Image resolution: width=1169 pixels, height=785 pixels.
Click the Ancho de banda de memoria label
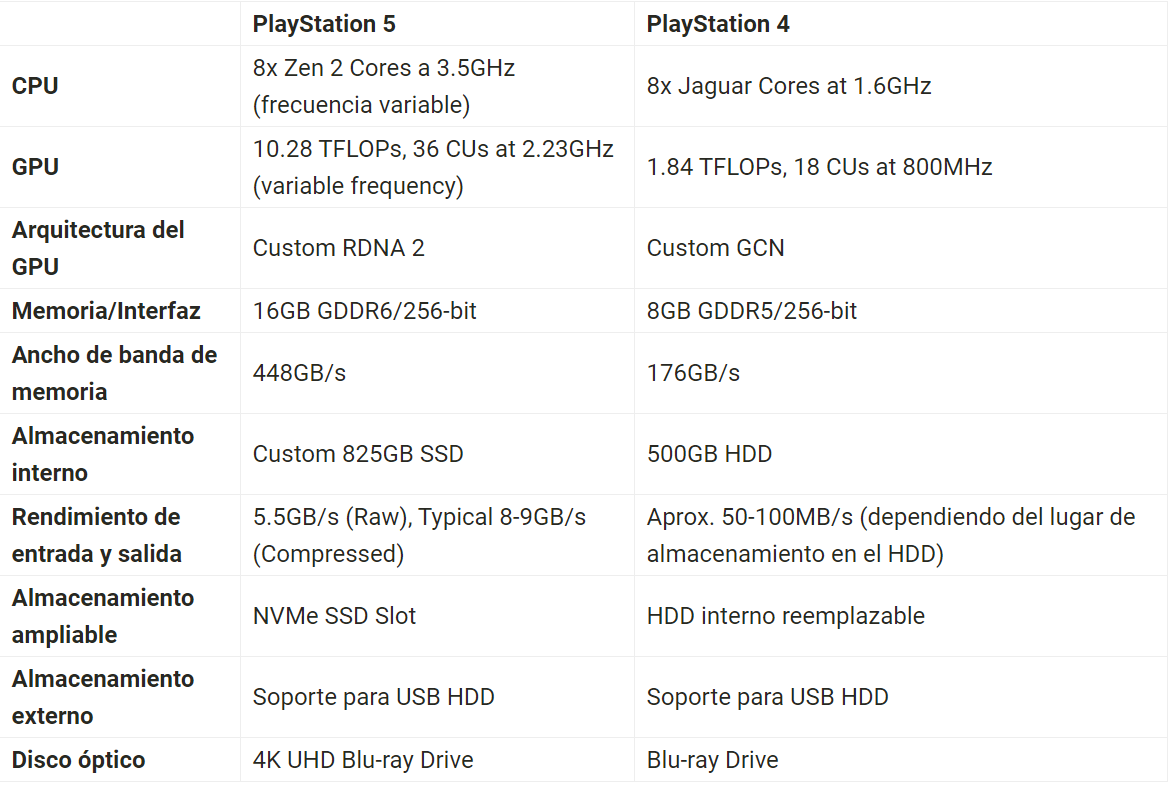pyautogui.click(x=114, y=373)
